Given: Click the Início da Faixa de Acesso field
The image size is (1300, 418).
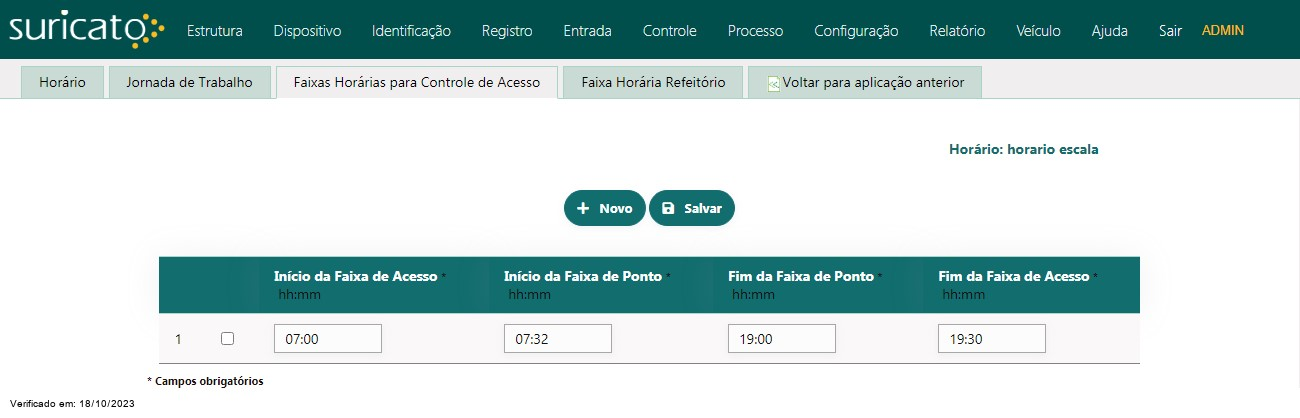Looking at the screenshot, I should pyautogui.click(x=328, y=339).
